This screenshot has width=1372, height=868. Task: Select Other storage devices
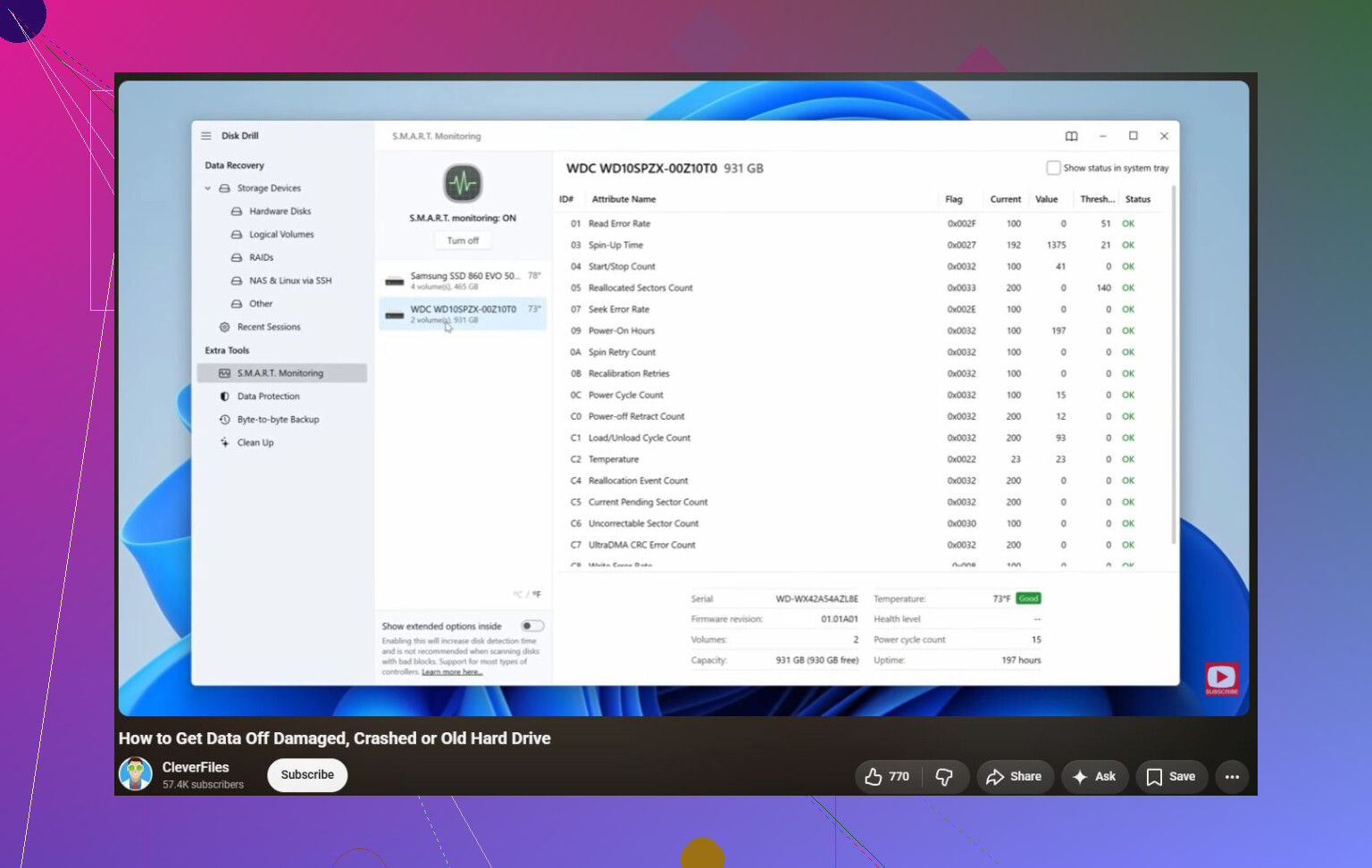point(261,305)
